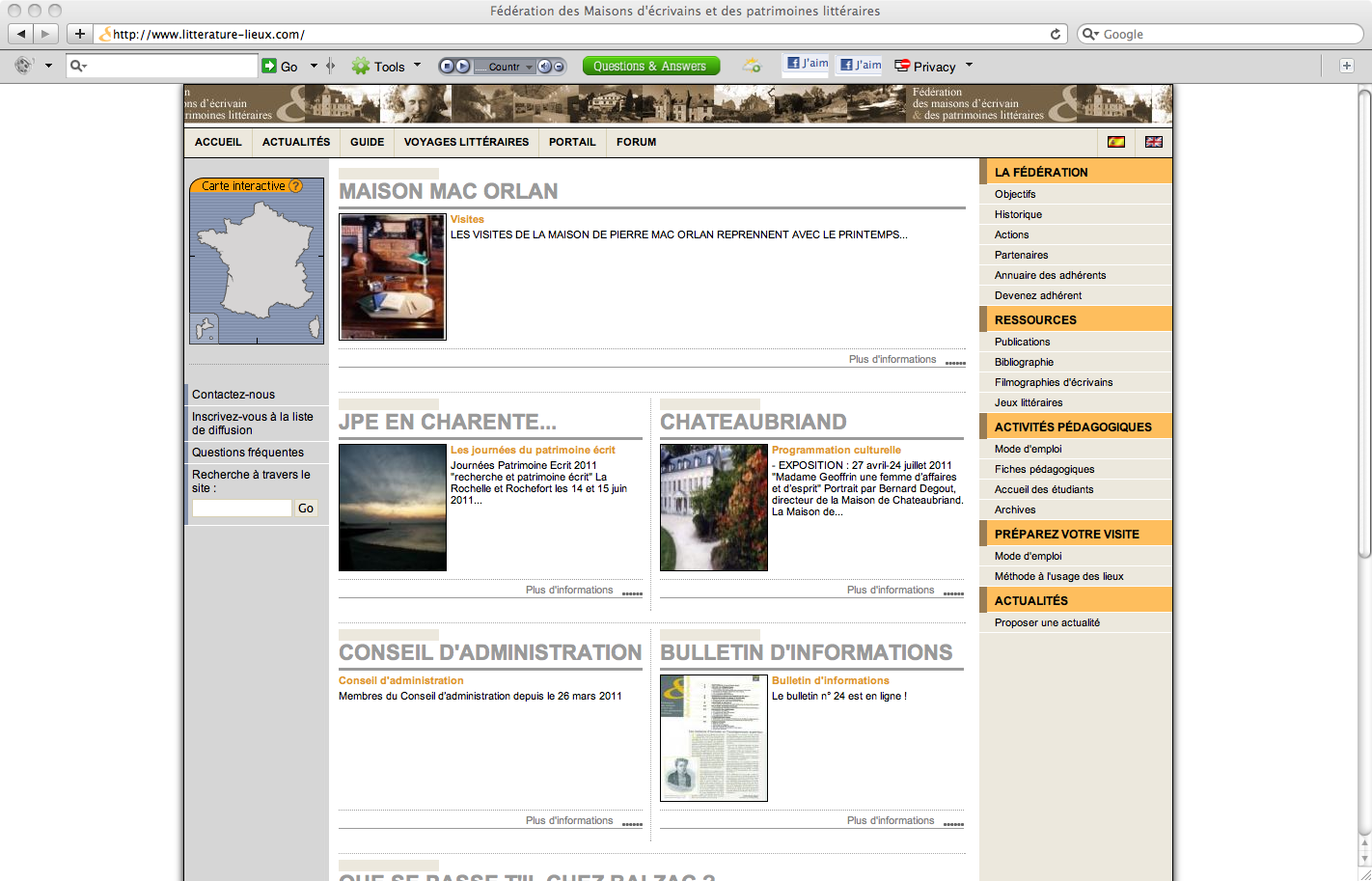Click the Spanish flag language icon
The image size is (1372, 881).
(1116, 142)
